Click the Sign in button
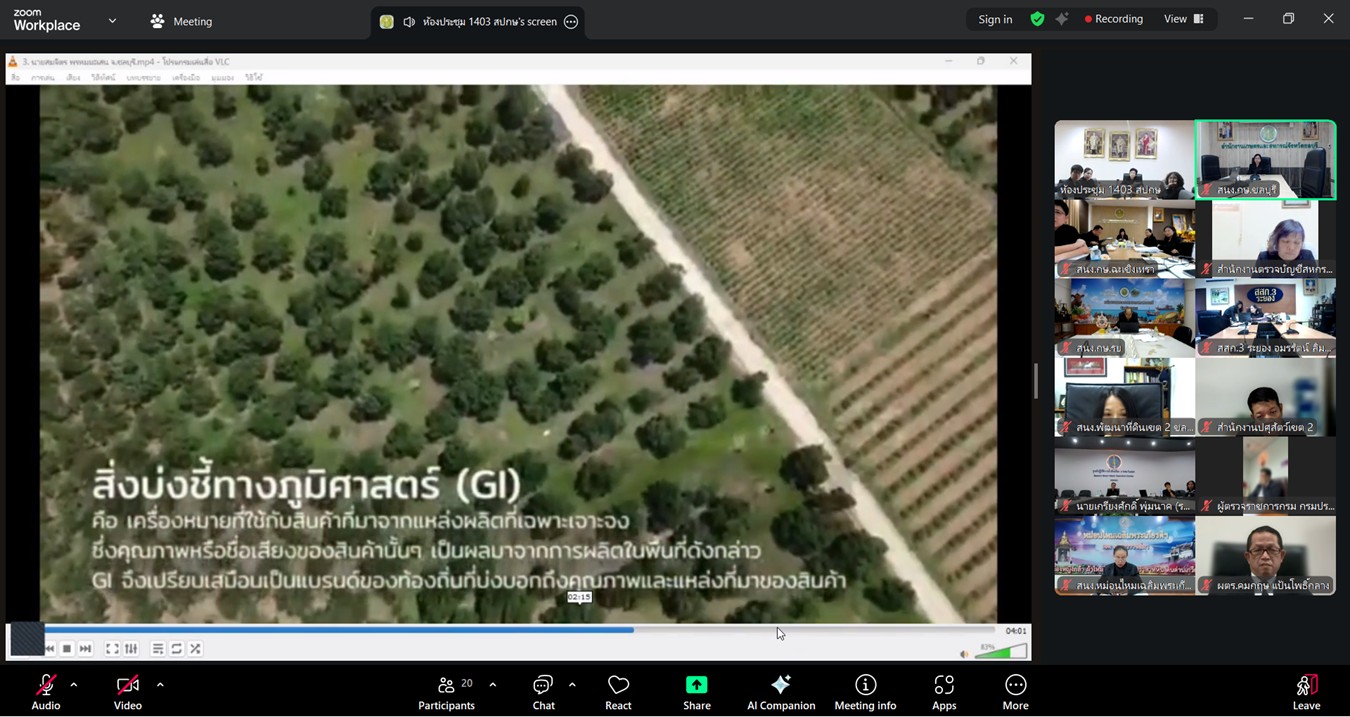 (x=995, y=19)
